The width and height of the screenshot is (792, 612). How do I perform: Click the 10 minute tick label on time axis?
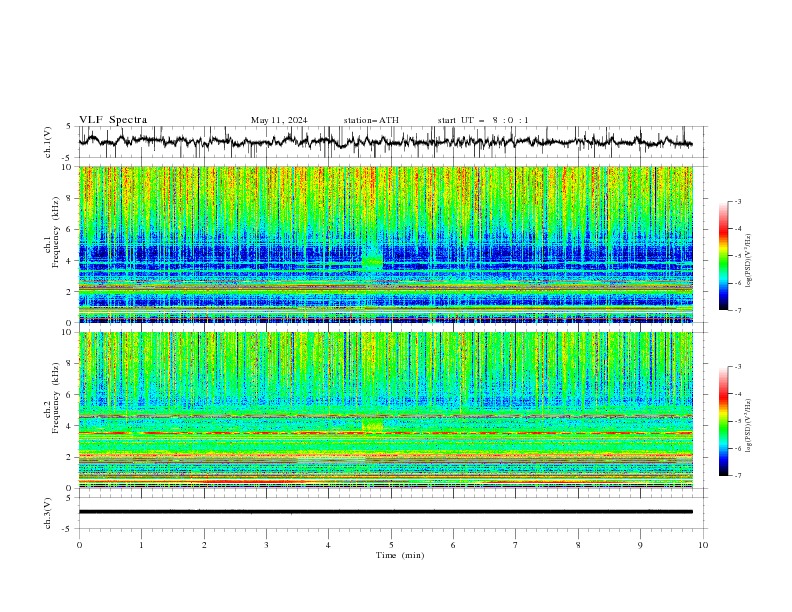tap(703, 545)
